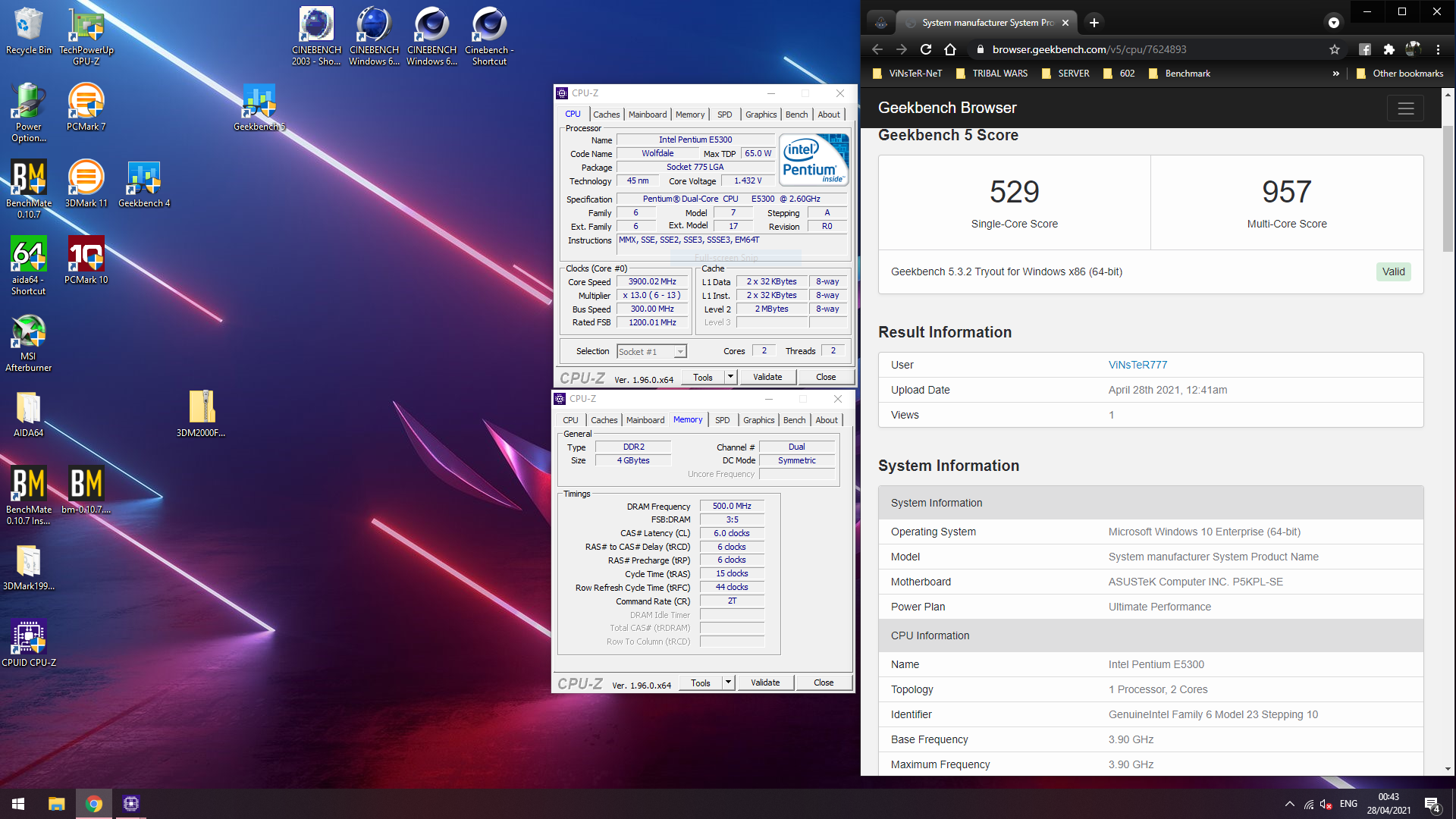Open the clock and date flyout

tap(1389, 804)
